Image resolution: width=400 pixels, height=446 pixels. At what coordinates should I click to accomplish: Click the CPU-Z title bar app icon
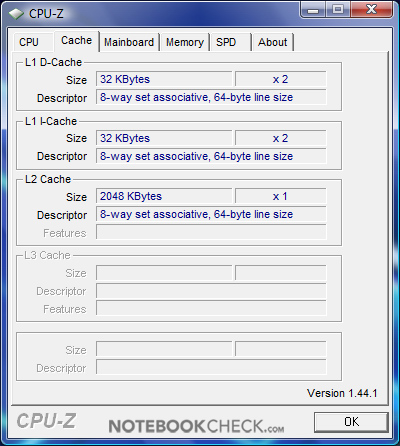(x=16, y=14)
